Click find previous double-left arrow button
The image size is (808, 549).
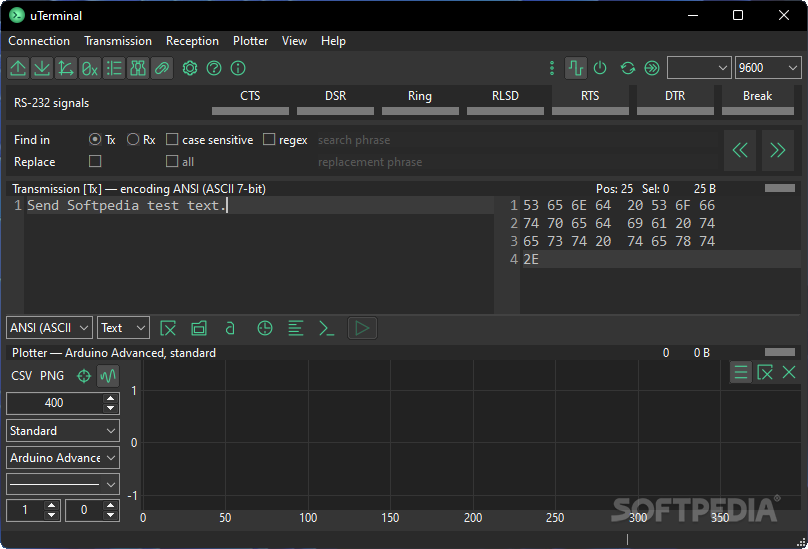click(740, 150)
